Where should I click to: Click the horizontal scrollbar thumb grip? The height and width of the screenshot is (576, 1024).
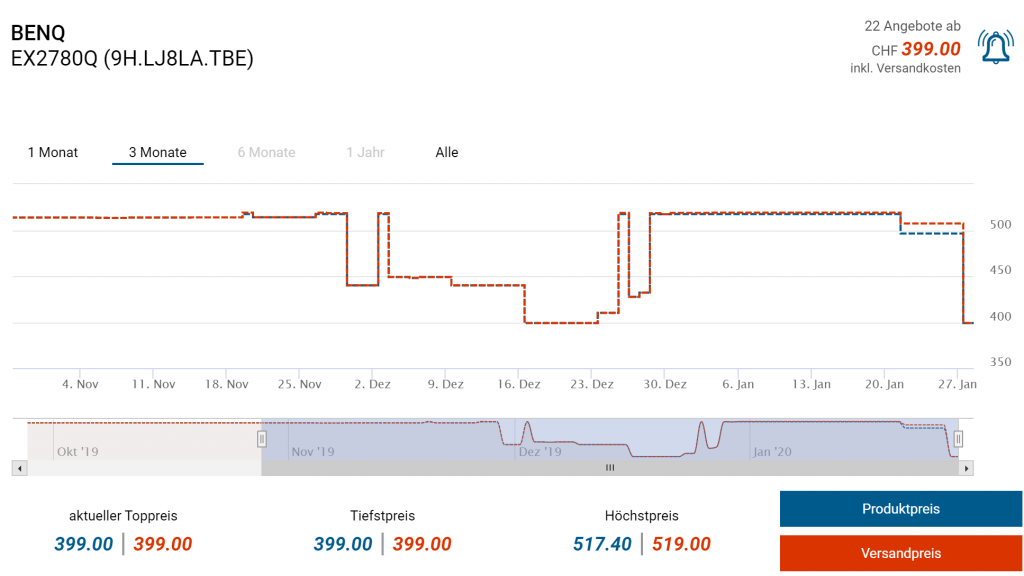610,468
